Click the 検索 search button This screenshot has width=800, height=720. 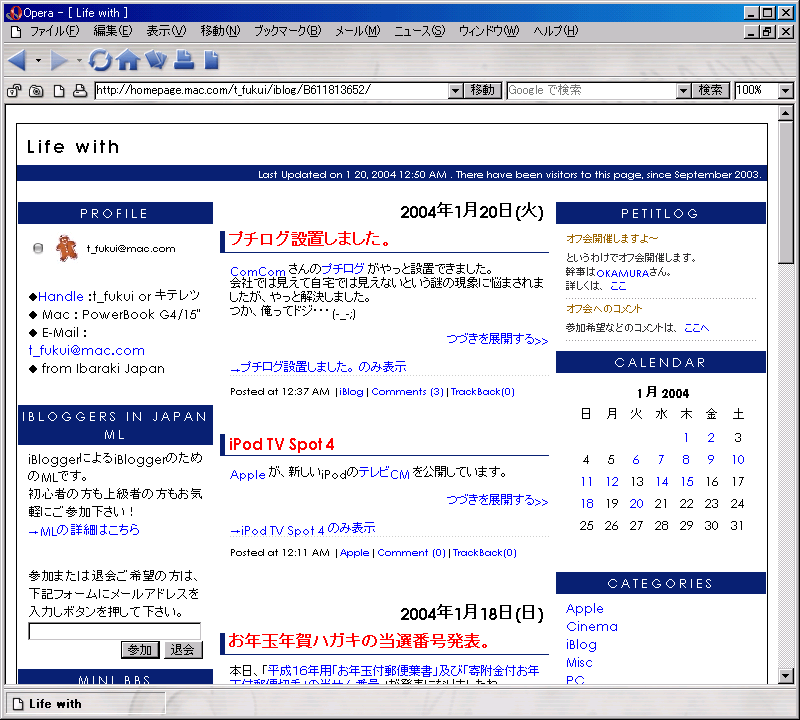711,91
